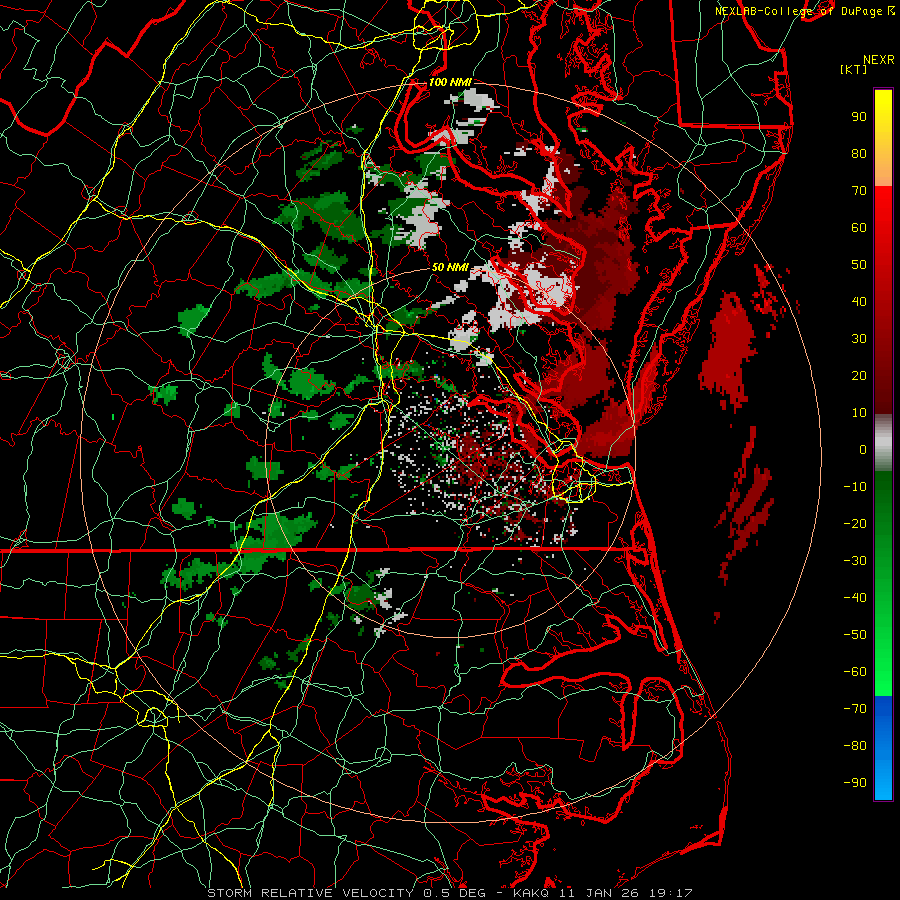Select the -30 value on velocity scale
This screenshot has width=900, height=900.
(855, 561)
